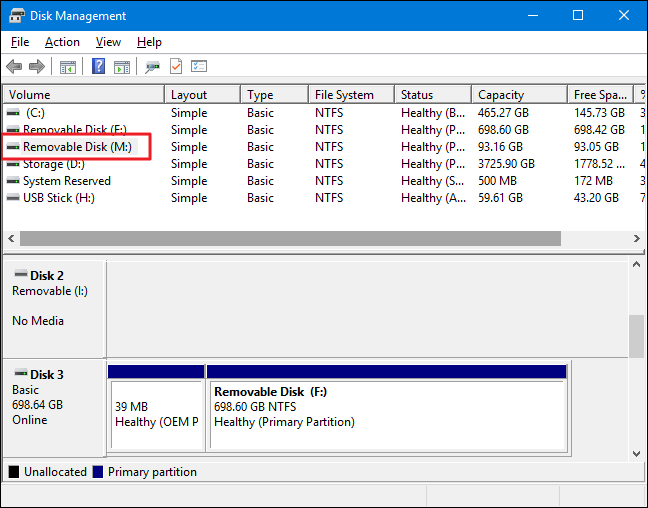This screenshot has height=508, width=648.
Task: Open the File menu
Action: (x=20, y=42)
